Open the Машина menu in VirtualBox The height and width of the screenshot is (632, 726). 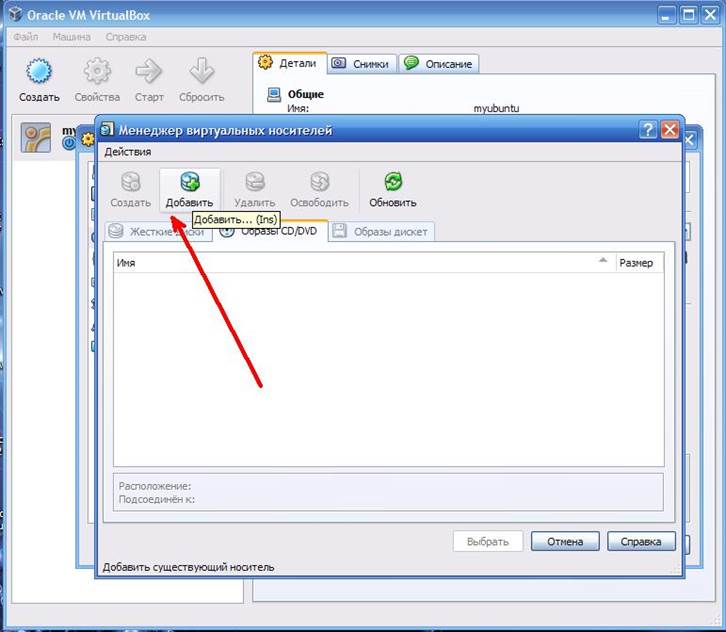coord(71,37)
